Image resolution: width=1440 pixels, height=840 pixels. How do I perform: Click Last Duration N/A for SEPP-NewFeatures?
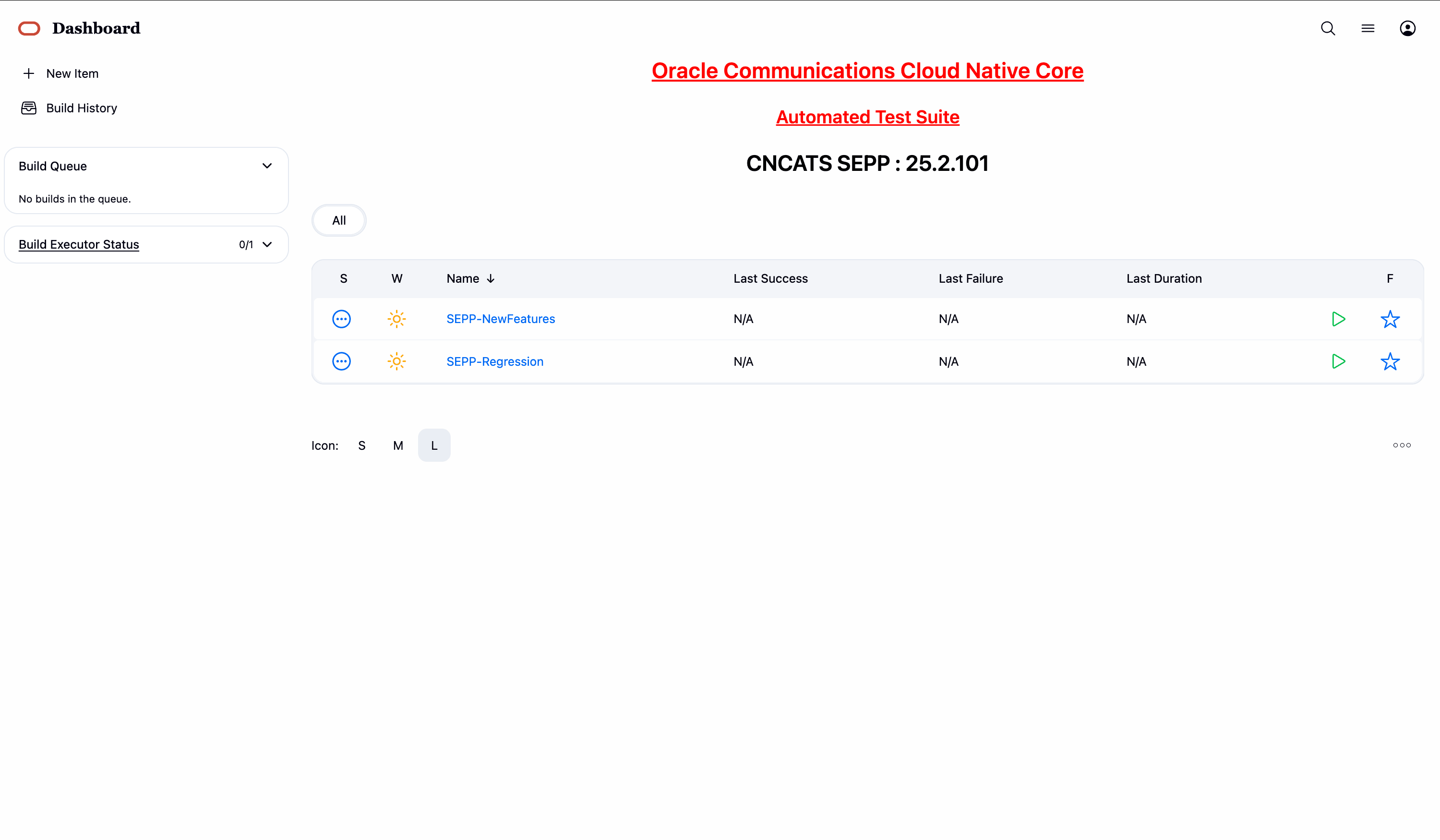tap(1136, 319)
